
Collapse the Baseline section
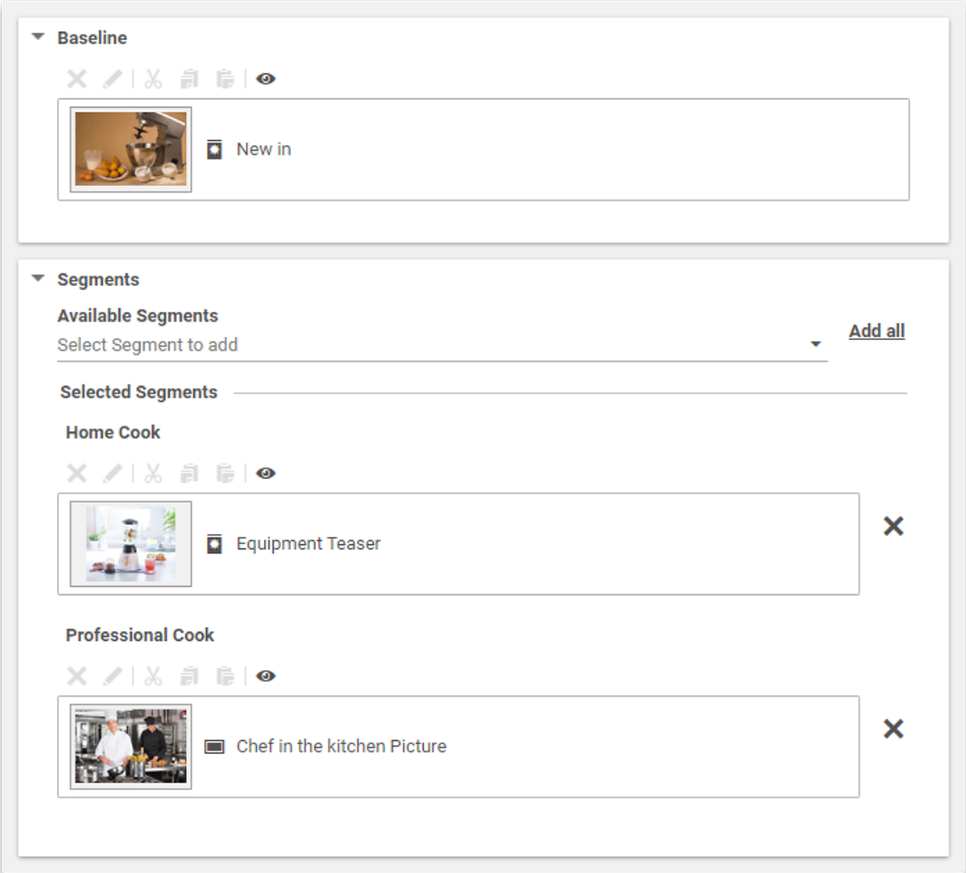[38, 37]
